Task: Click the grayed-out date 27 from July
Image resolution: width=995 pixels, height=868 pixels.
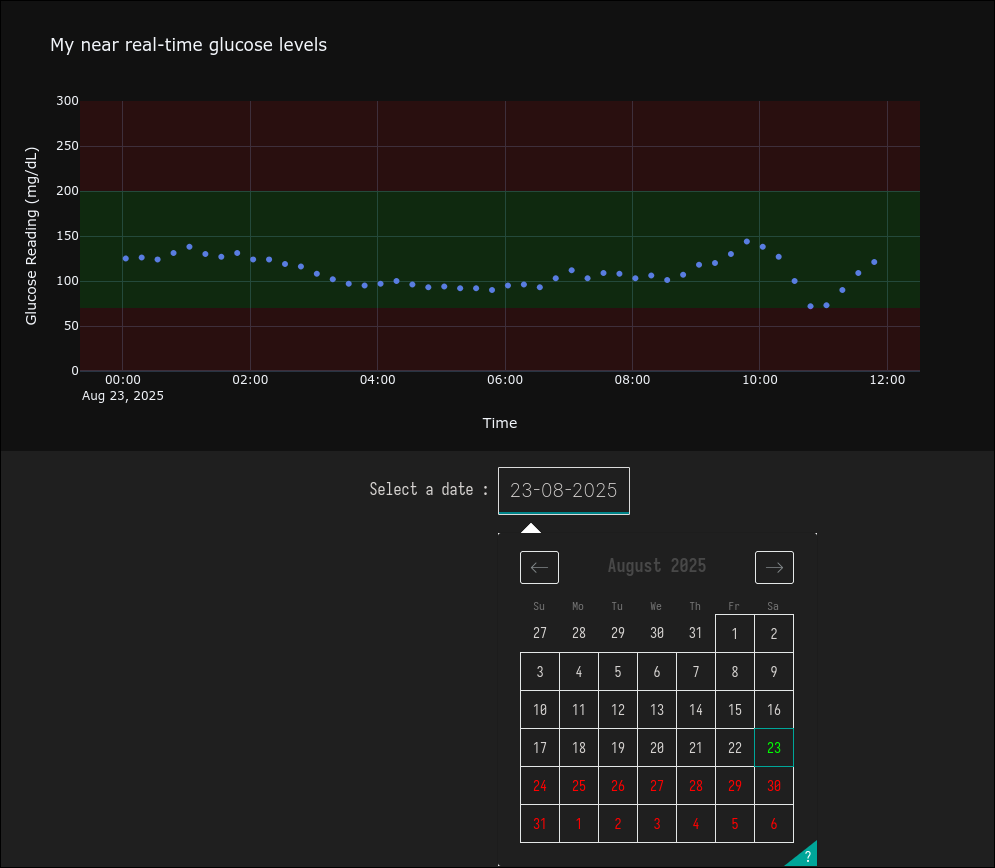Action: (539, 633)
